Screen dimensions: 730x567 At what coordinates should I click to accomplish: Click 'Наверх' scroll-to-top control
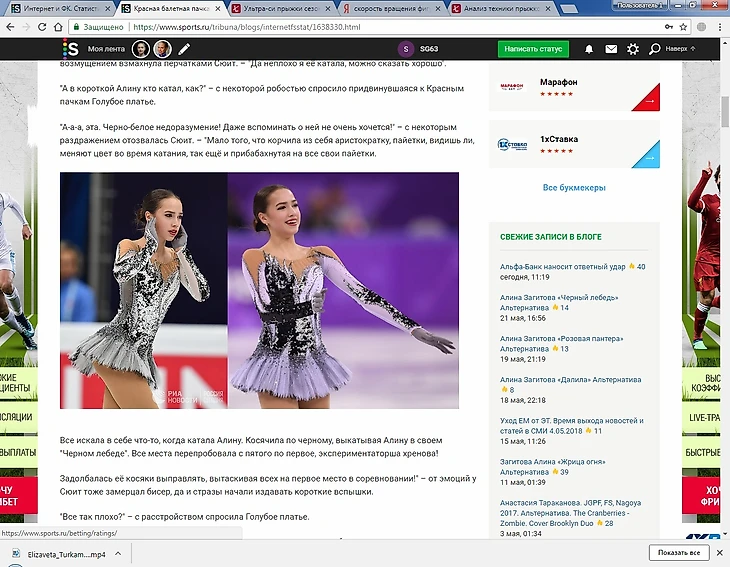(680, 48)
